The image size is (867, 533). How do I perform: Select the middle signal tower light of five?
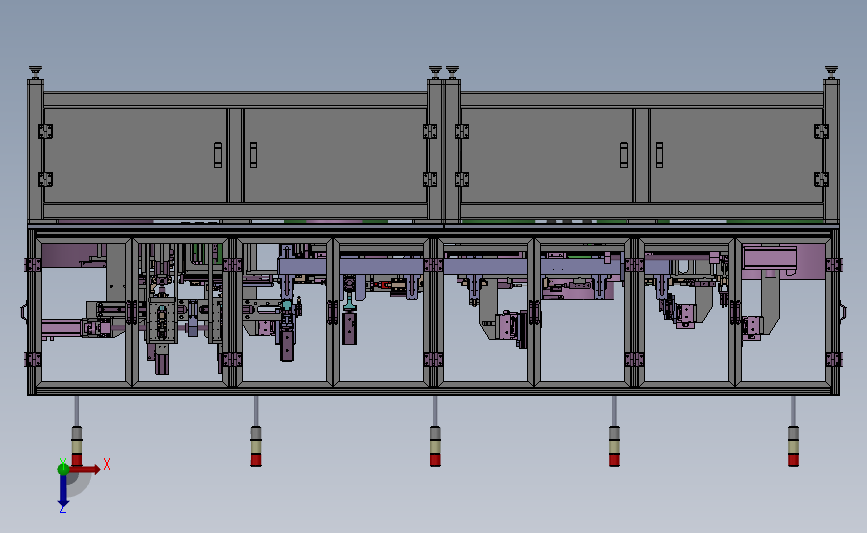click(x=435, y=446)
